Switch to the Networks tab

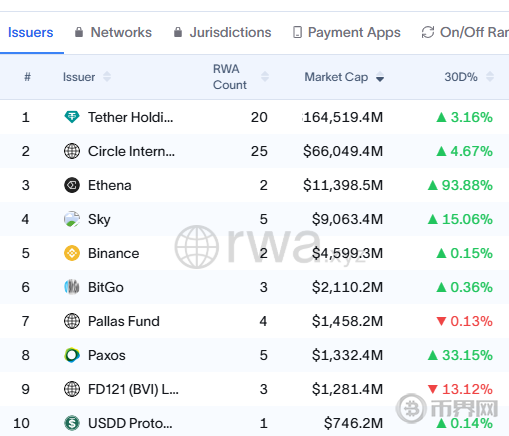[x=121, y=33]
